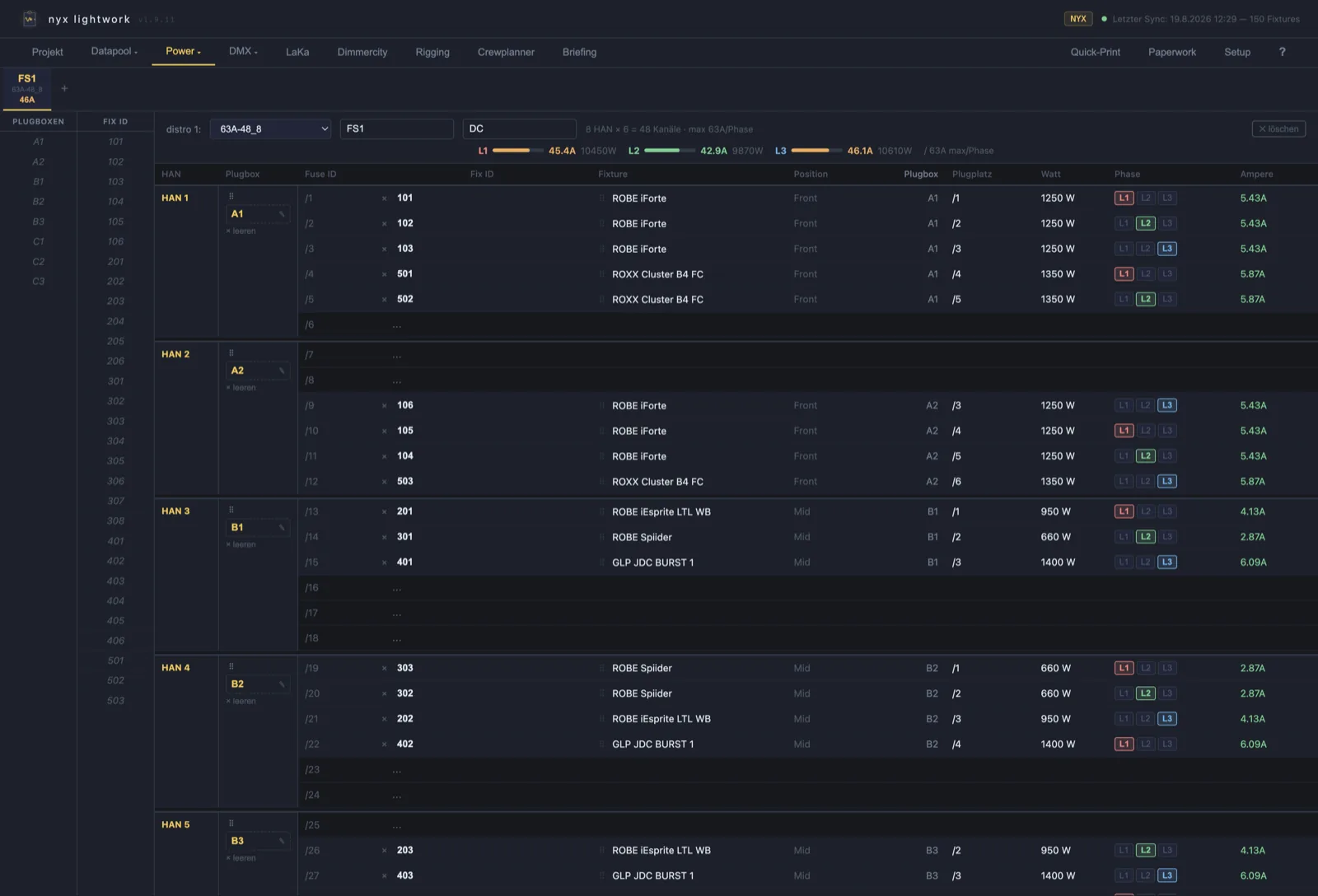Edit plugbox B3 with the pencil icon
Image resolution: width=1318 pixels, height=896 pixels.
282,841
